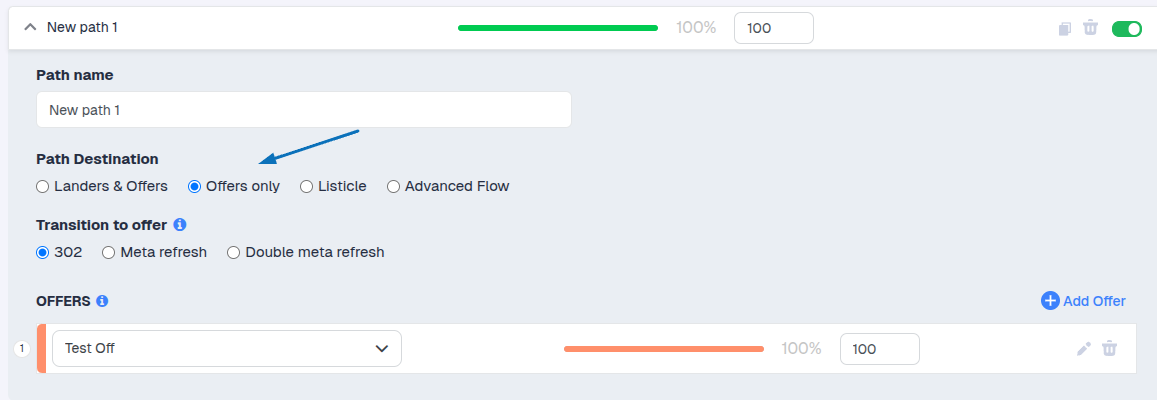Choose Double meta refresh transition
Screen dimensions: 1157x400
(234, 252)
